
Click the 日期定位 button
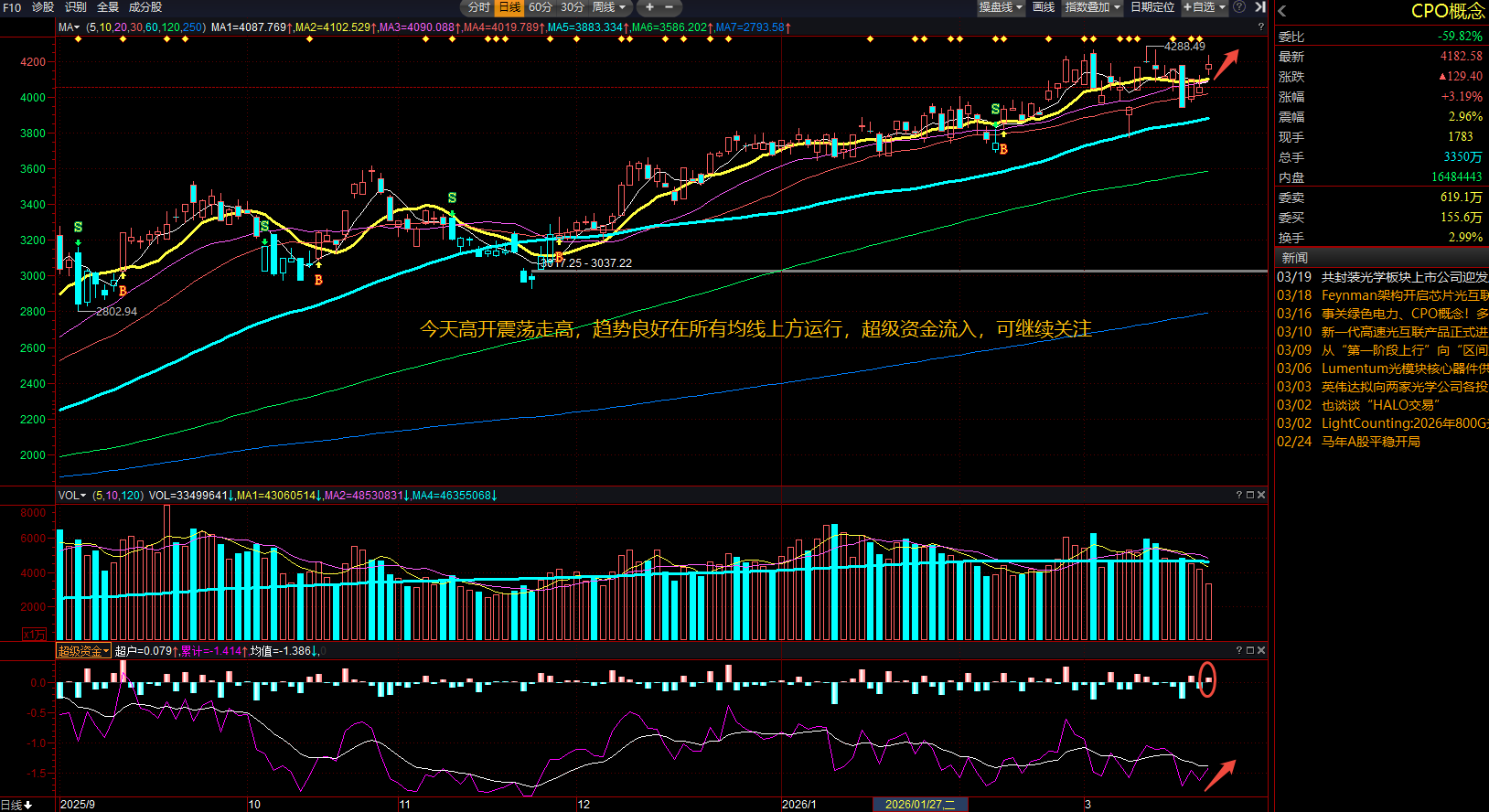tap(1152, 7)
